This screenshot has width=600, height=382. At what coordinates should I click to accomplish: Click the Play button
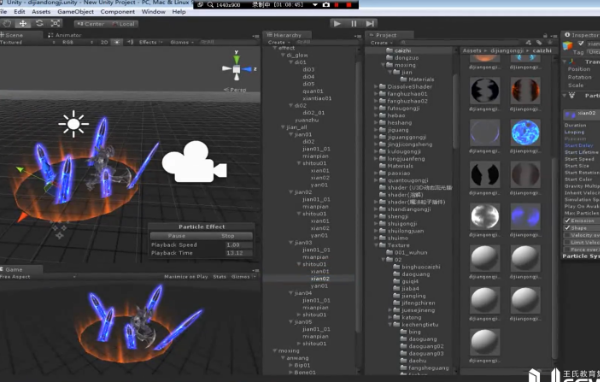tap(337, 24)
